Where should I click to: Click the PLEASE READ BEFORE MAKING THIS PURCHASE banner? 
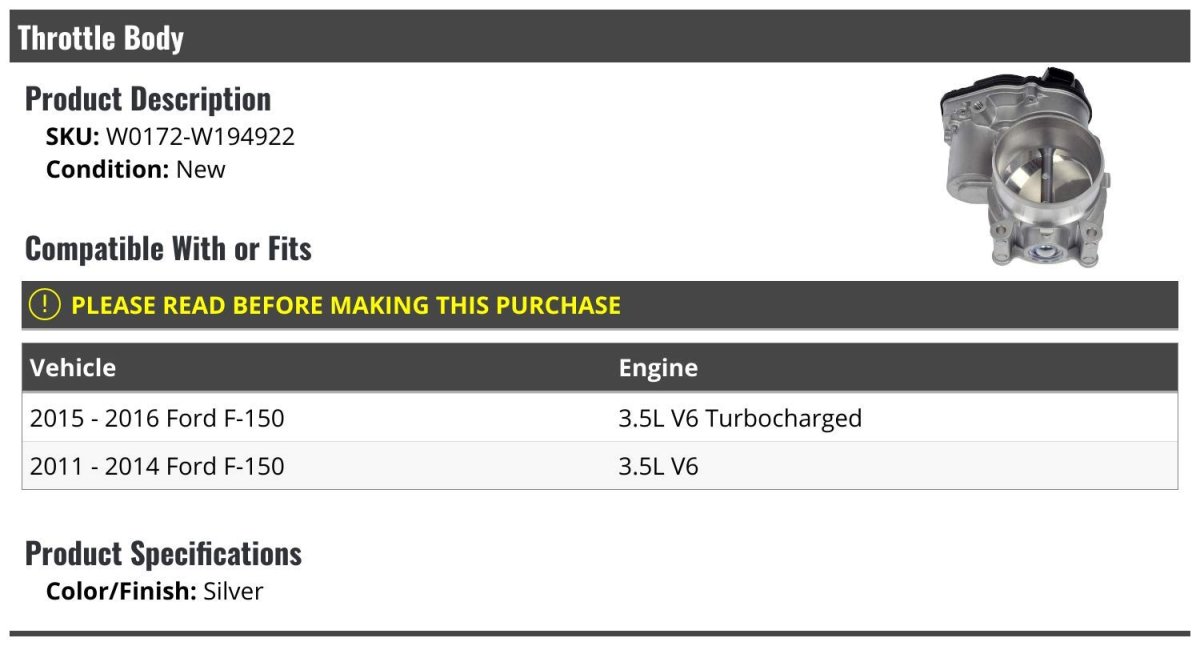(x=346, y=305)
